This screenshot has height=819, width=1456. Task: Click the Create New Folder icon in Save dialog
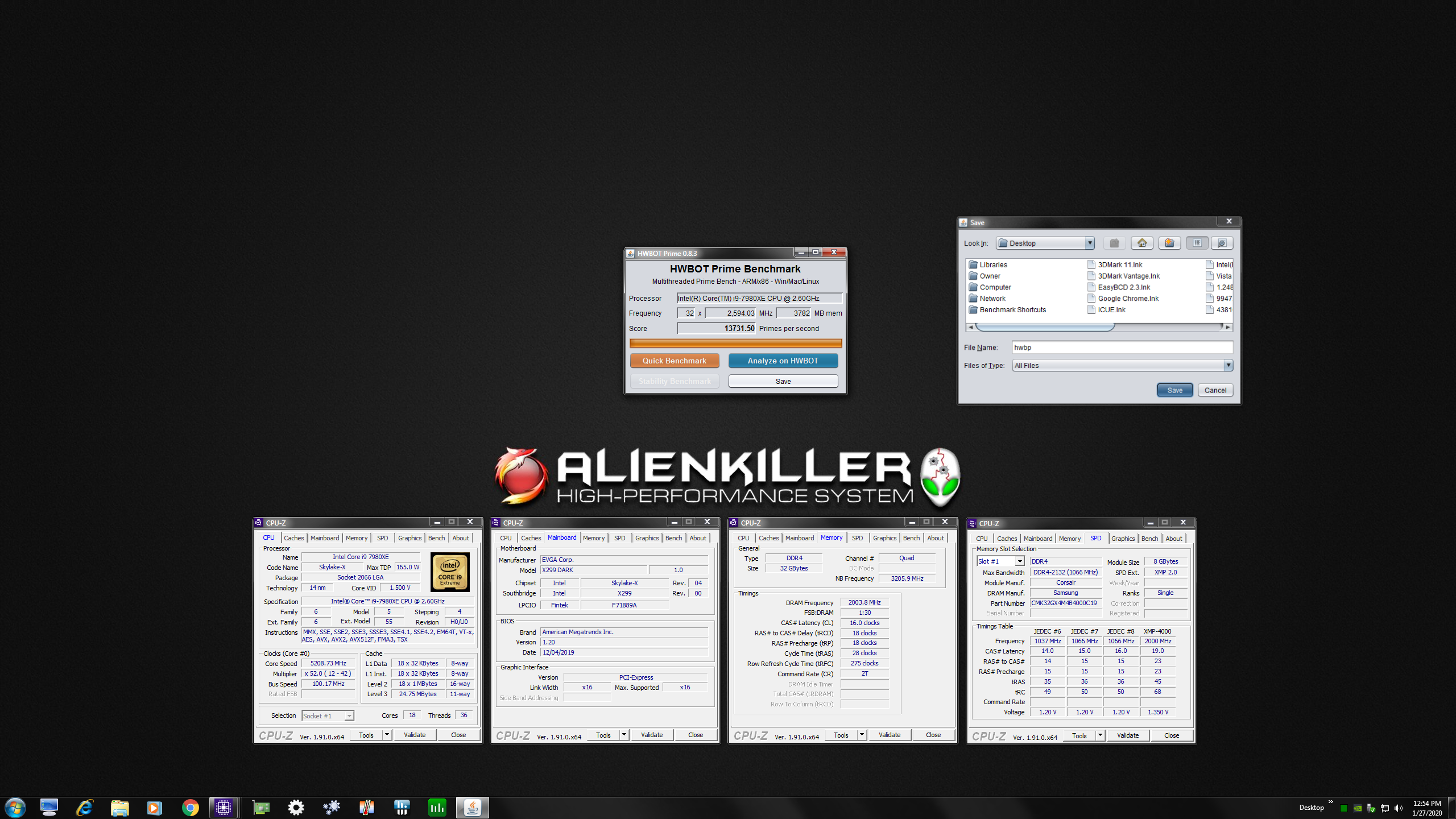[x=1169, y=243]
